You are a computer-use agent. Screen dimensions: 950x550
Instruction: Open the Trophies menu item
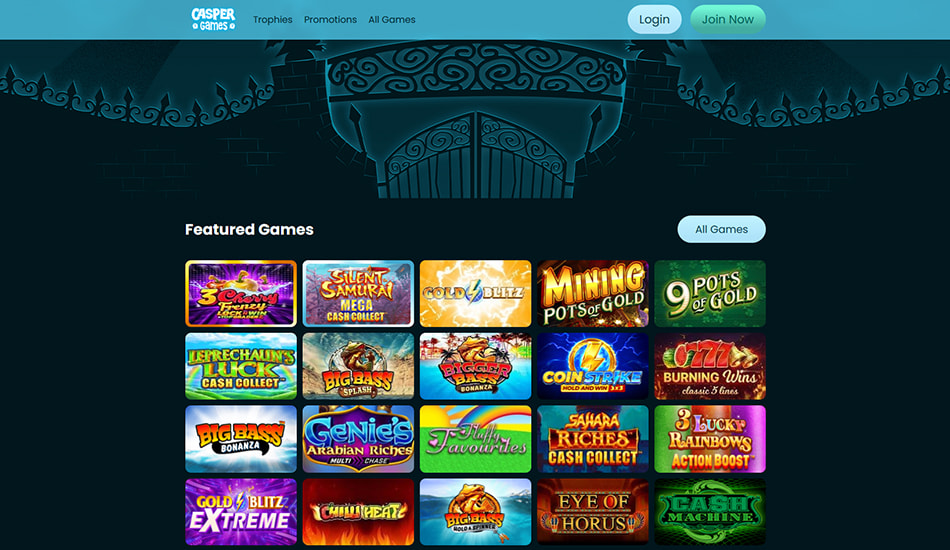(273, 19)
